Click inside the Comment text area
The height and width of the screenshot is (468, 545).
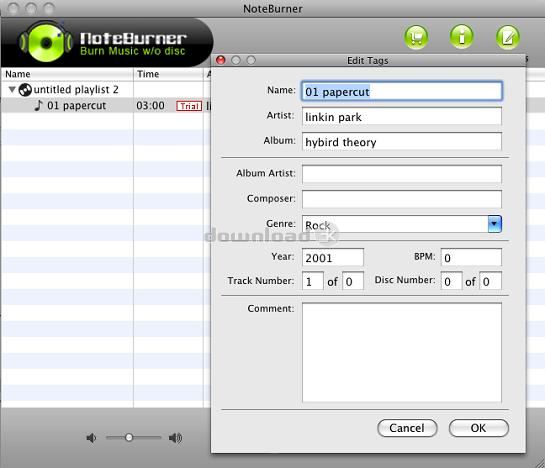(401, 353)
